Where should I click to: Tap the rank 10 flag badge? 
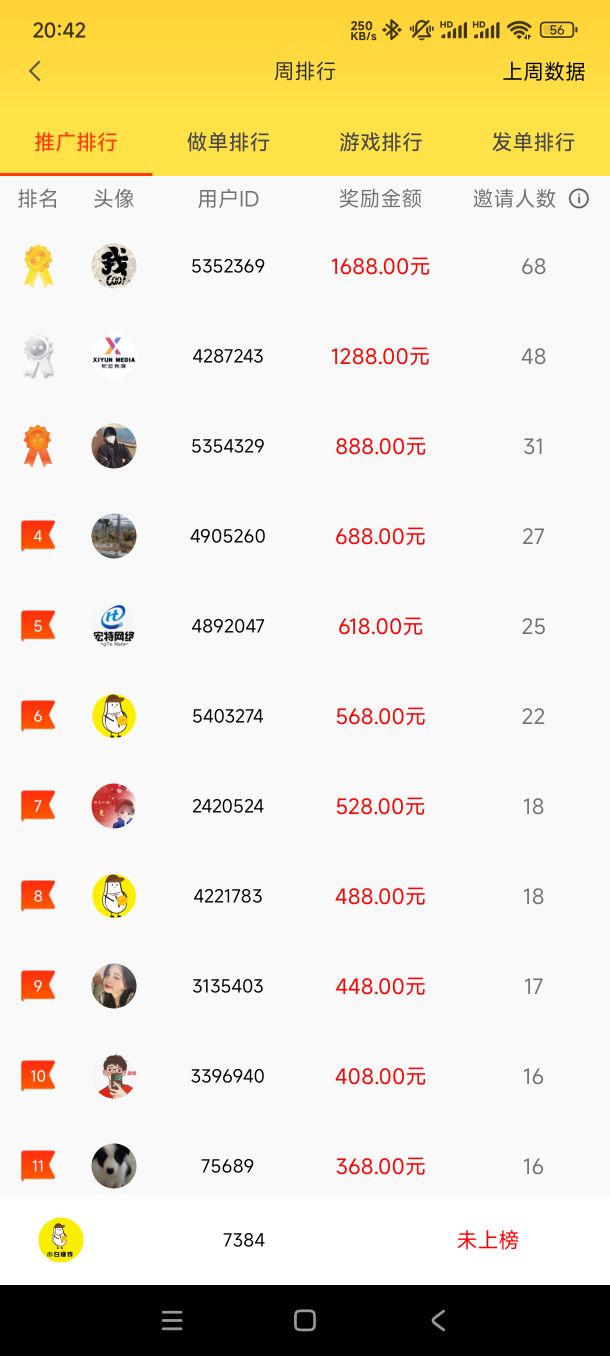(x=38, y=1076)
